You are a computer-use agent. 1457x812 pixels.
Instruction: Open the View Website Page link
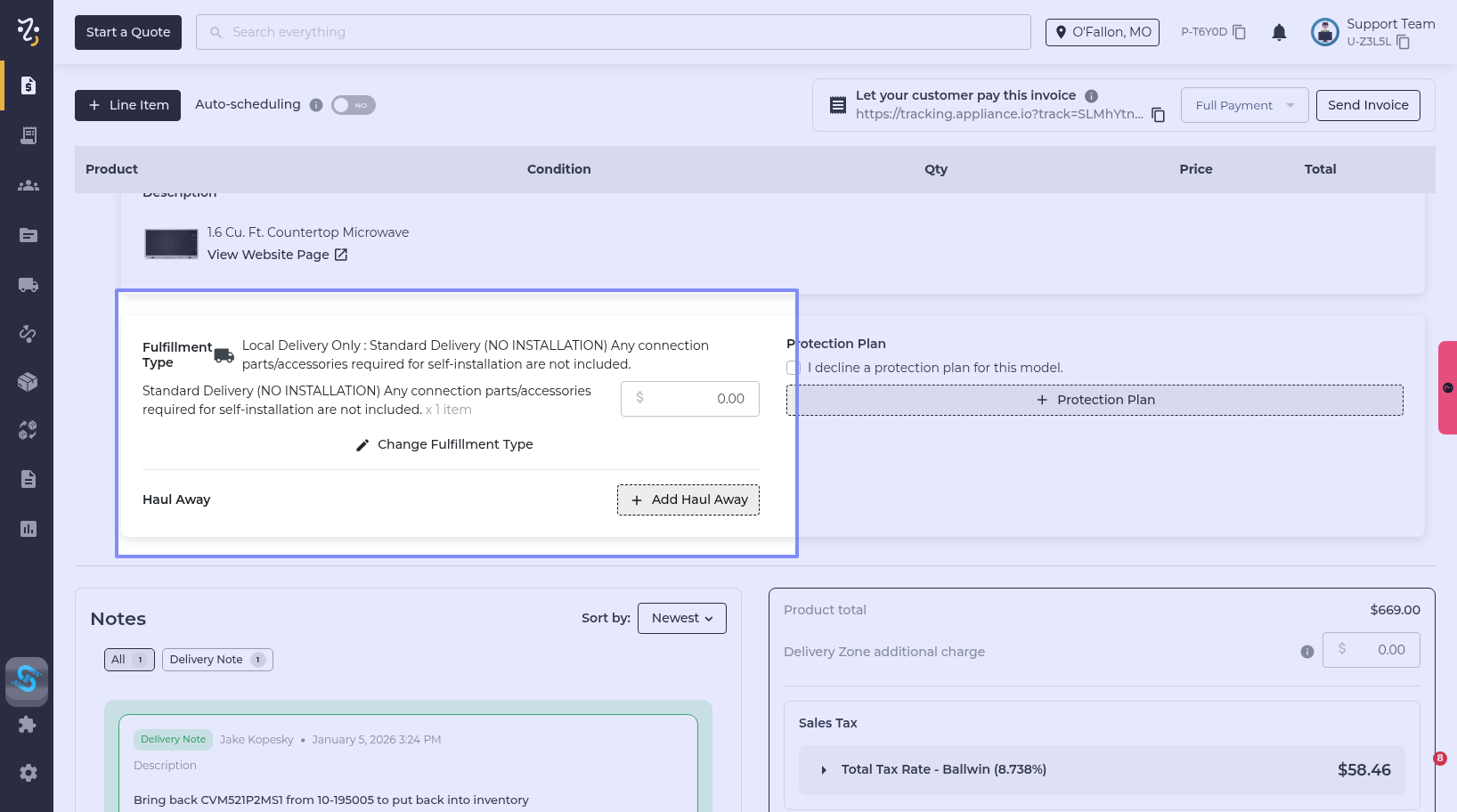point(277,255)
